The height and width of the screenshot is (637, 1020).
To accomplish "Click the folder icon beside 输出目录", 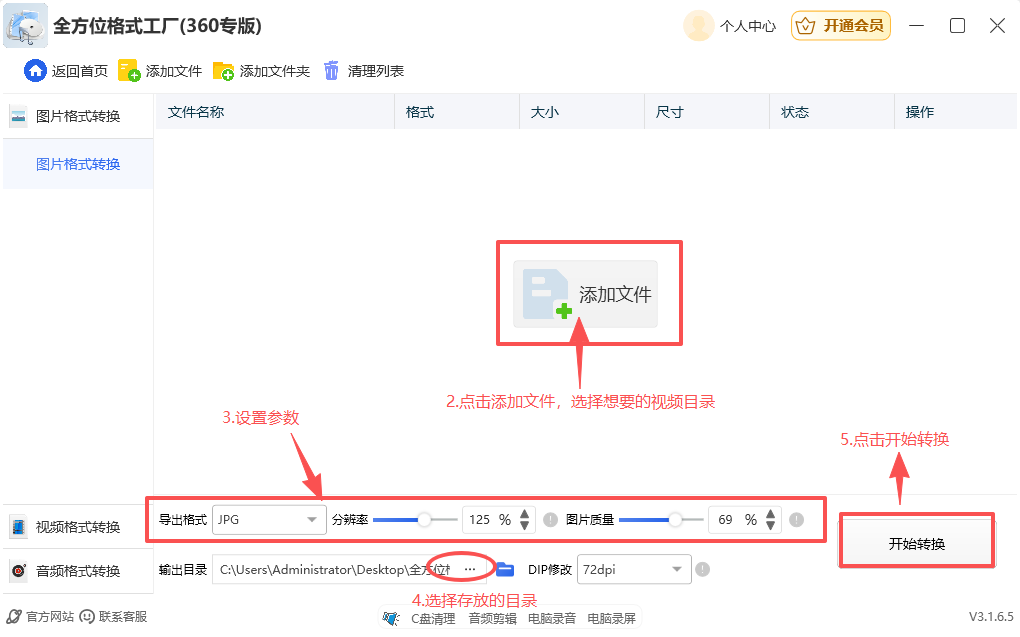I will click(x=505, y=568).
